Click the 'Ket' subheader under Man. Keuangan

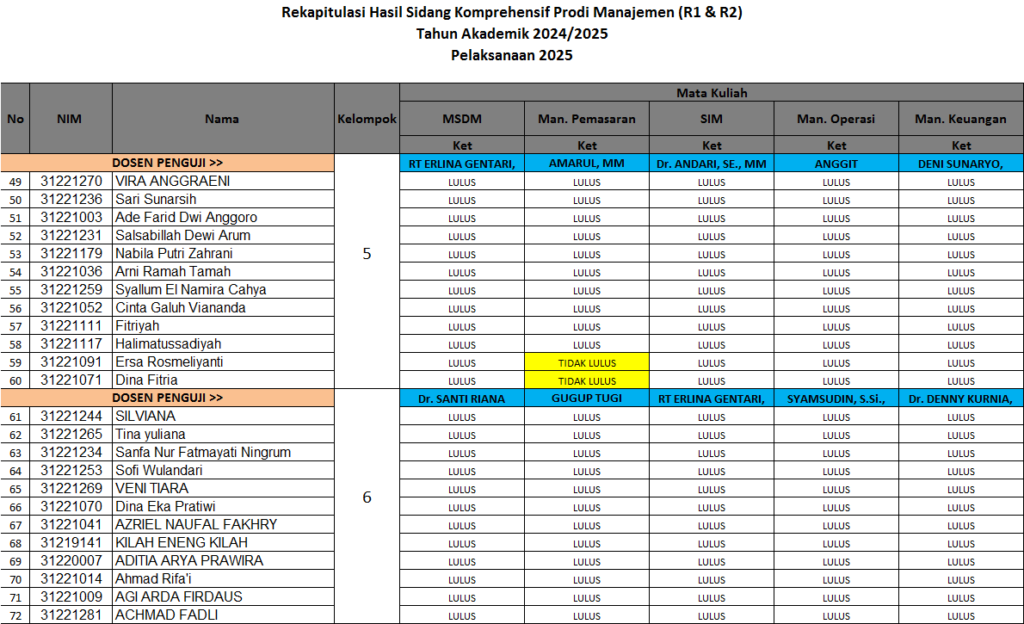pos(961,145)
